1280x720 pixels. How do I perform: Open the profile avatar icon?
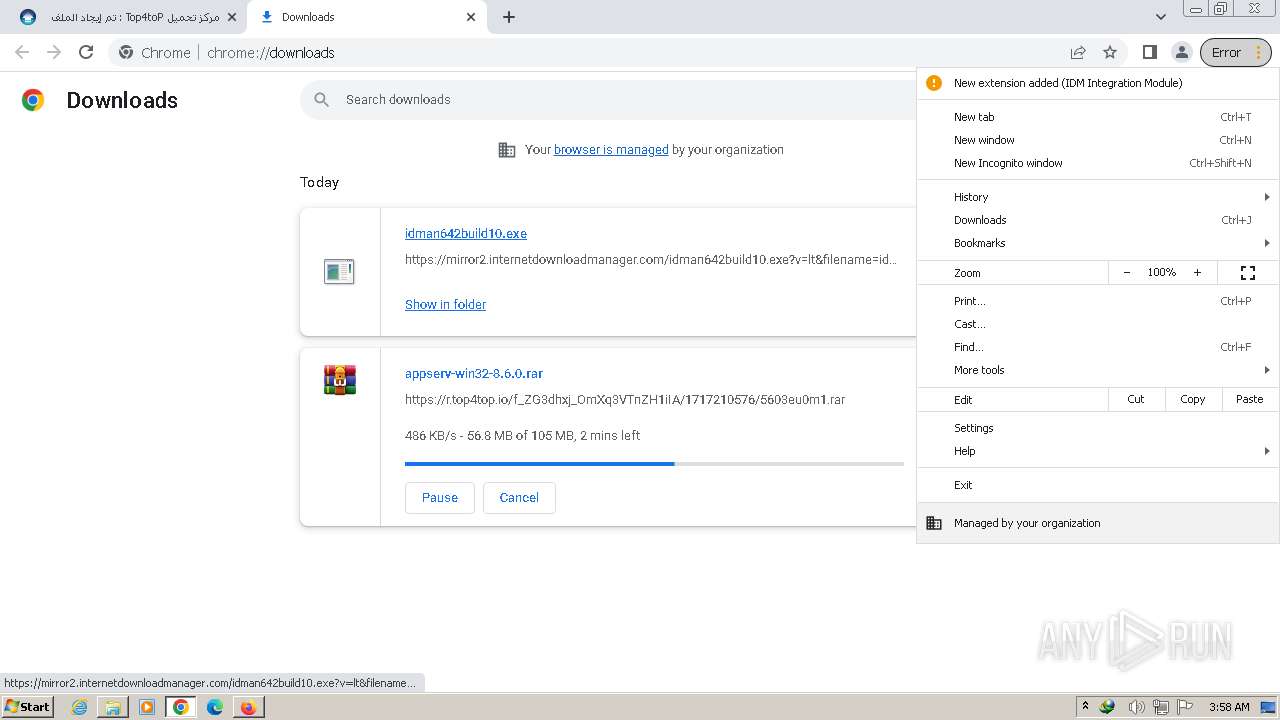pyautogui.click(x=1181, y=52)
